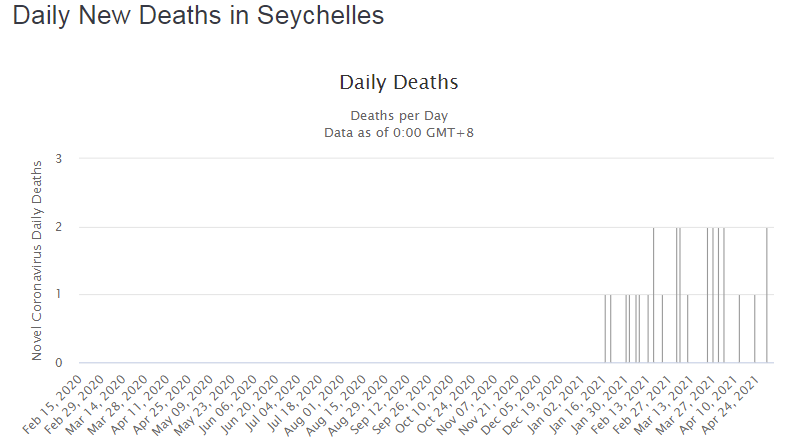The width and height of the screenshot is (791, 448).
Task: Click the y-axis label '0'
Action: tap(59, 362)
